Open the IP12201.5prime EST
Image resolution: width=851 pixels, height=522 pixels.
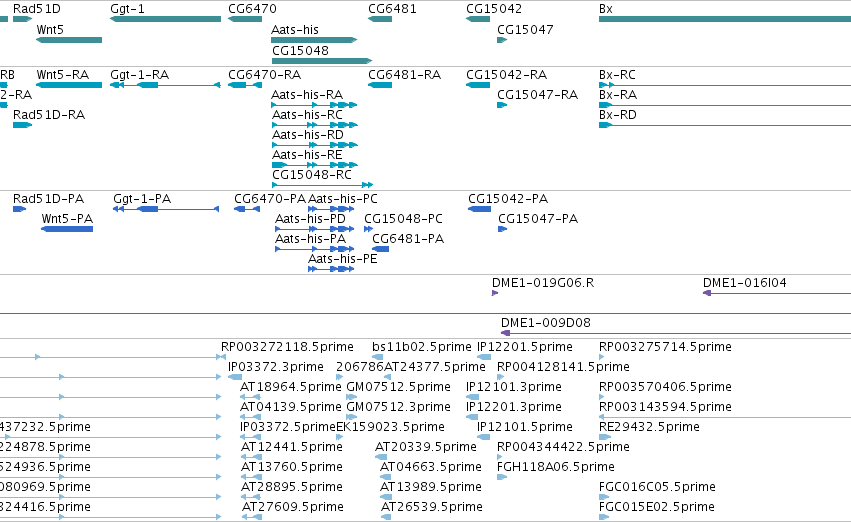(x=484, y=357)
